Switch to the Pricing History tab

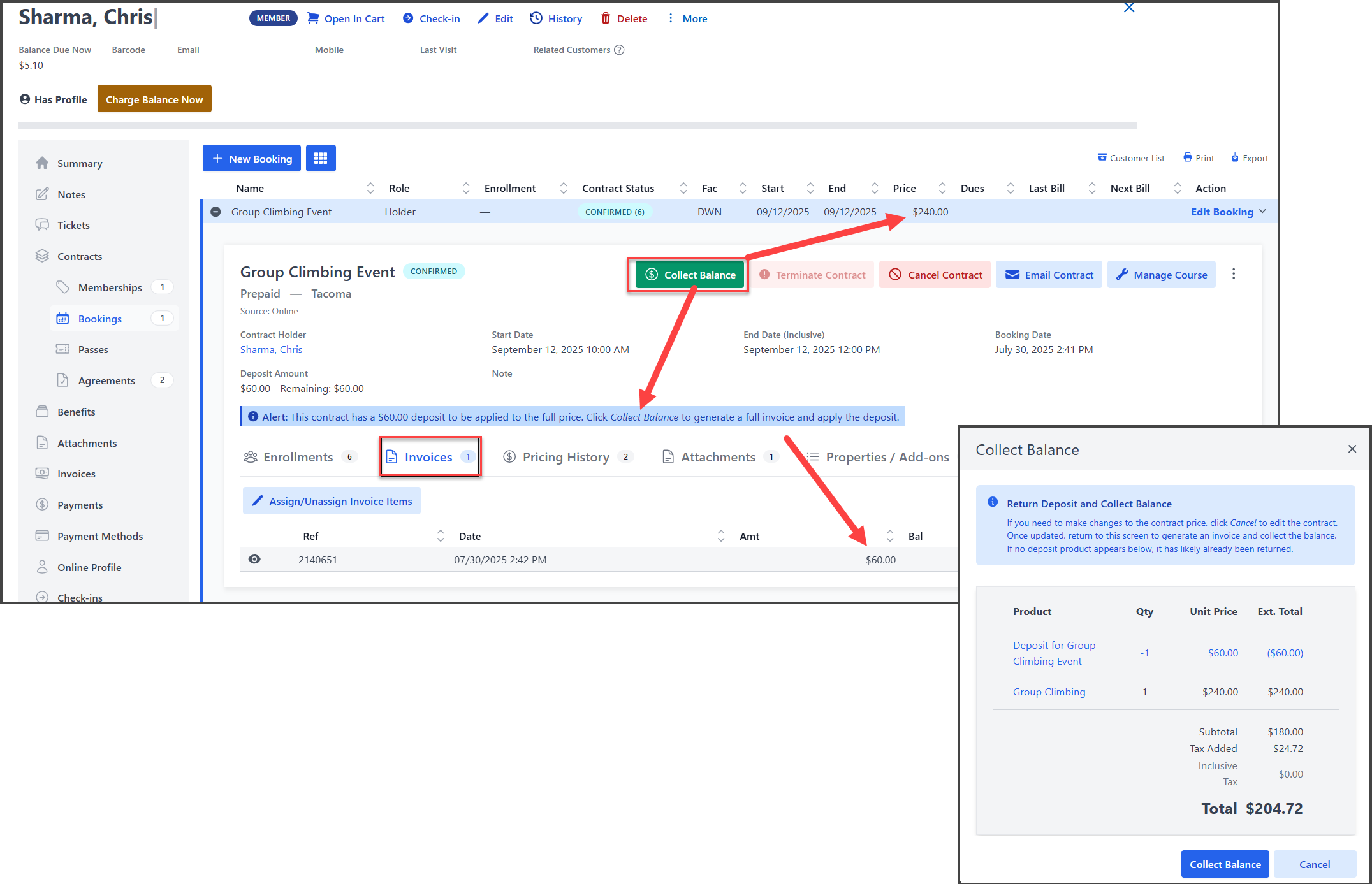(x=566, y=457)
